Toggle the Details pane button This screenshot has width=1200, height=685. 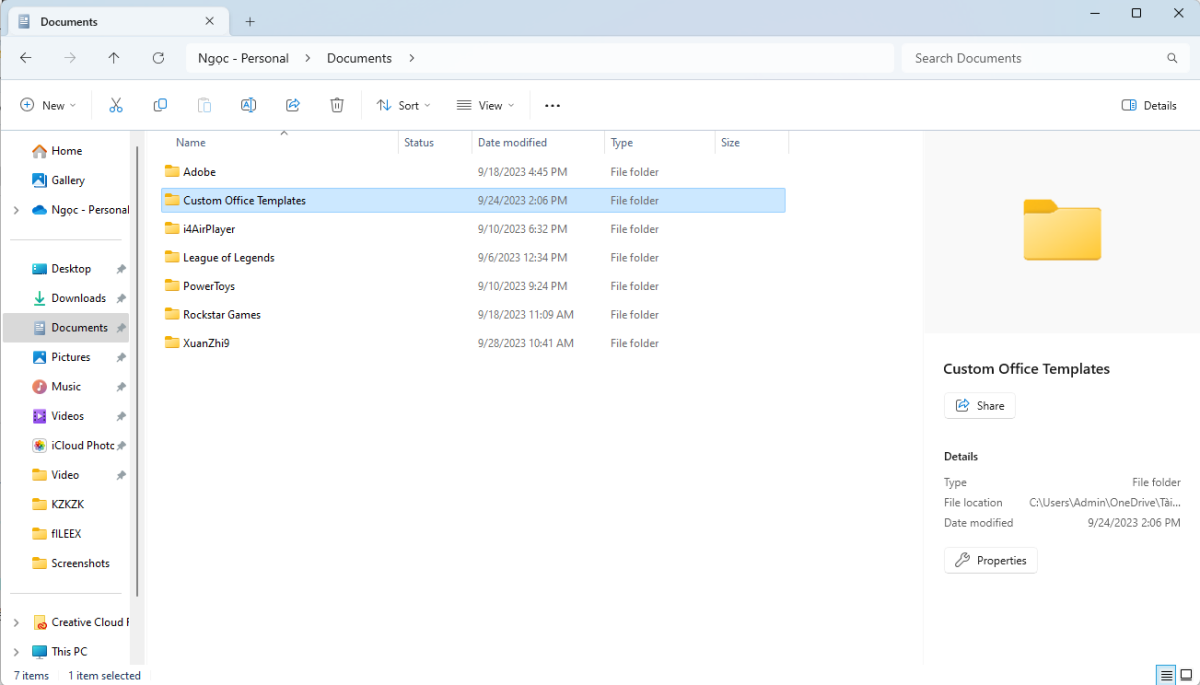click(1149, 105)
